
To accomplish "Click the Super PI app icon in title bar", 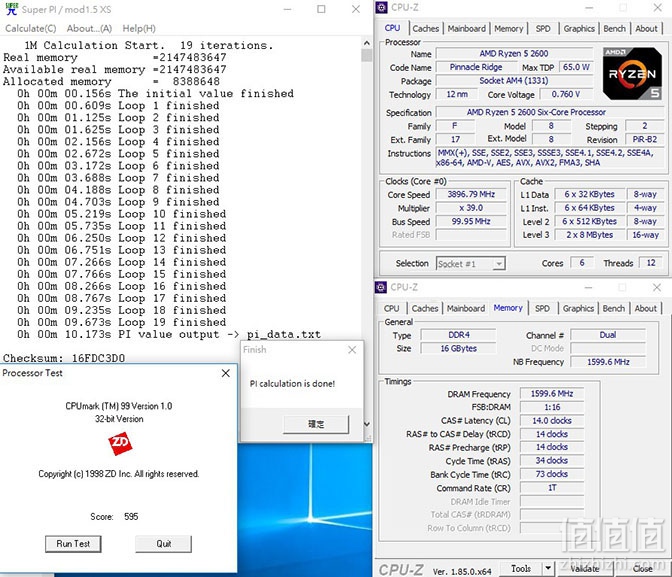I will click(x=12, y=9).
